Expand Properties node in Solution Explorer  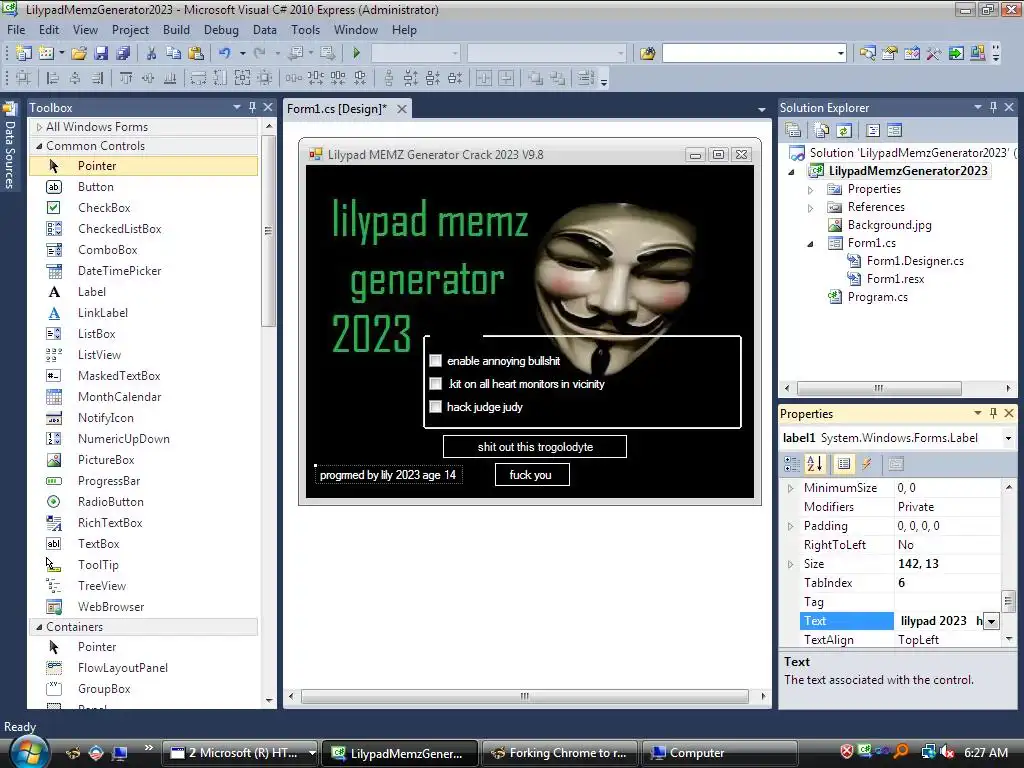point(810,189)
